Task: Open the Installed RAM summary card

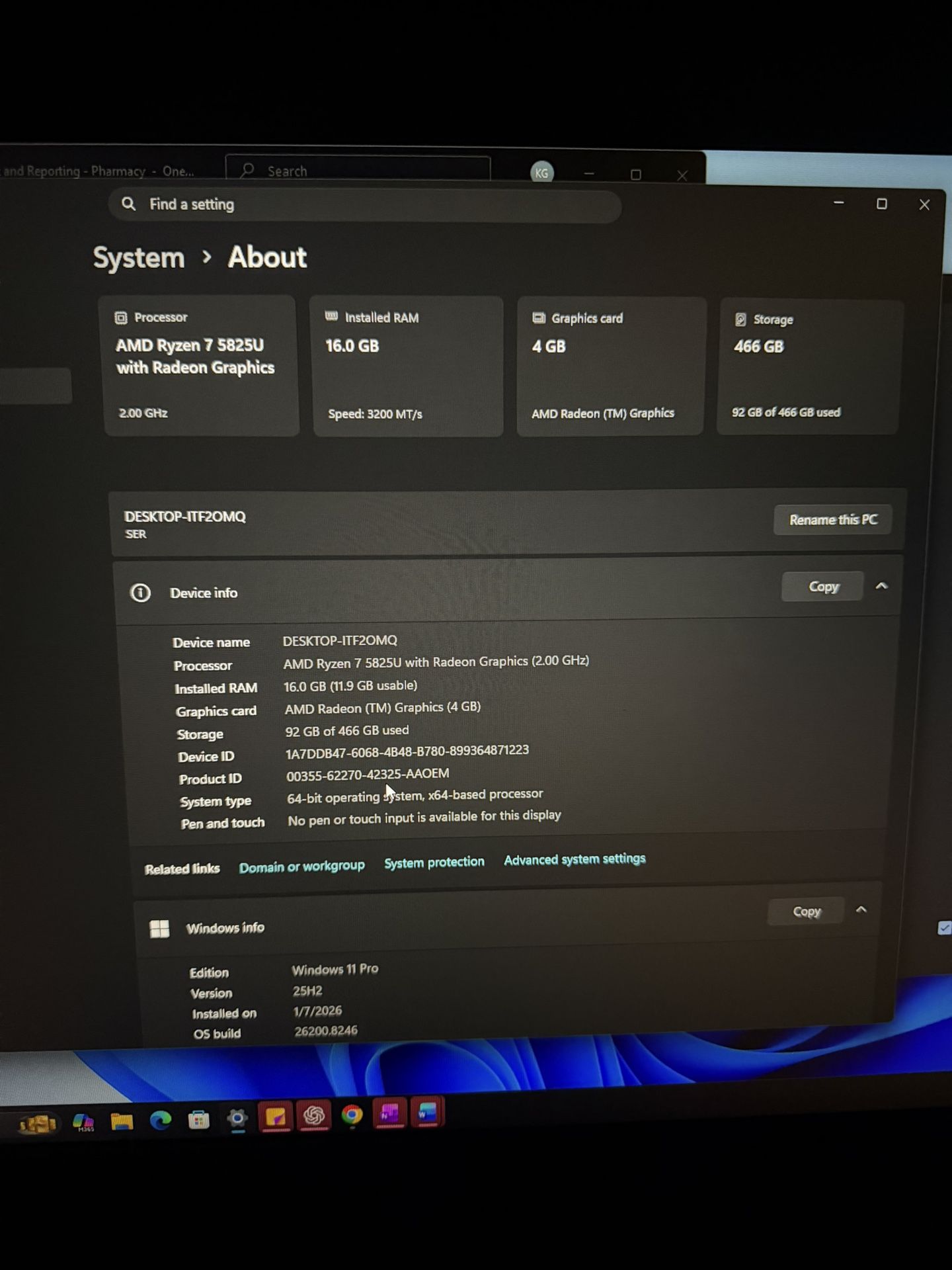Action: [407, 366]
